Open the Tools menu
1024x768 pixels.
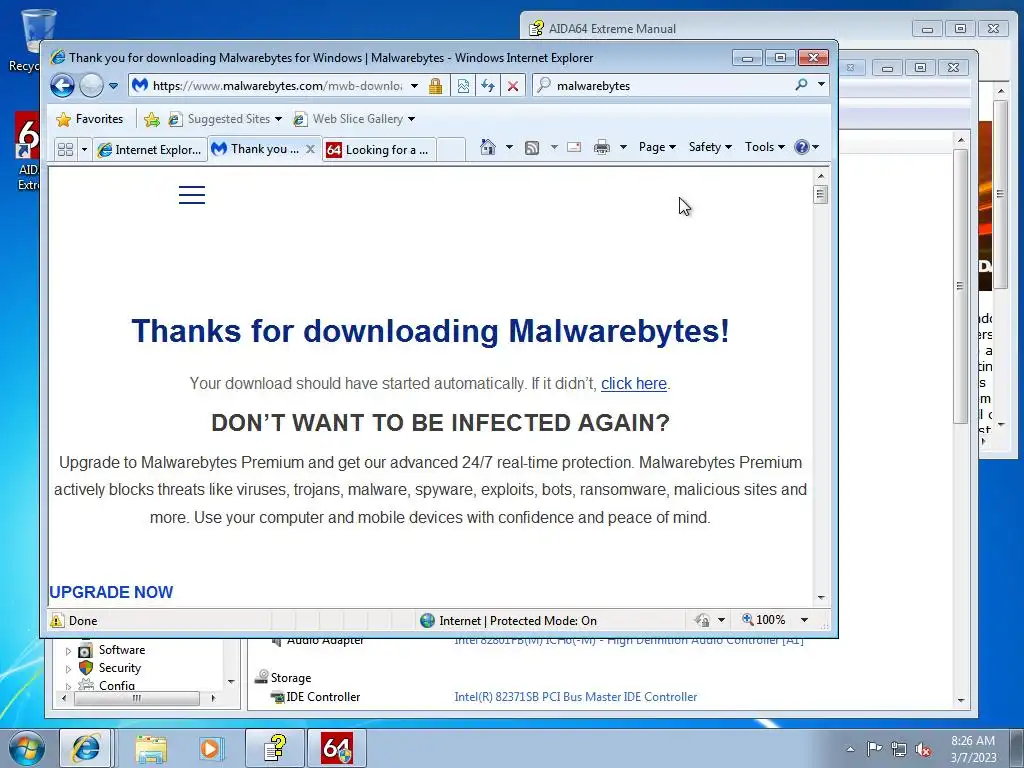[x=765, y=147]
